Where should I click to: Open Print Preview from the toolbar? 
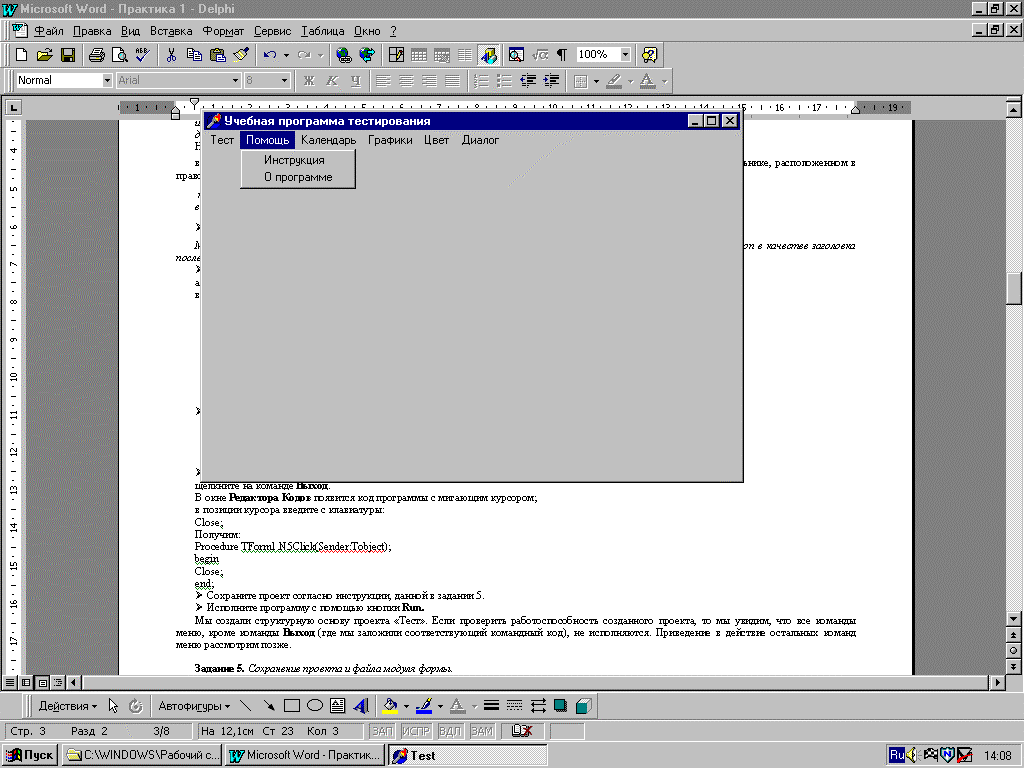120,55
